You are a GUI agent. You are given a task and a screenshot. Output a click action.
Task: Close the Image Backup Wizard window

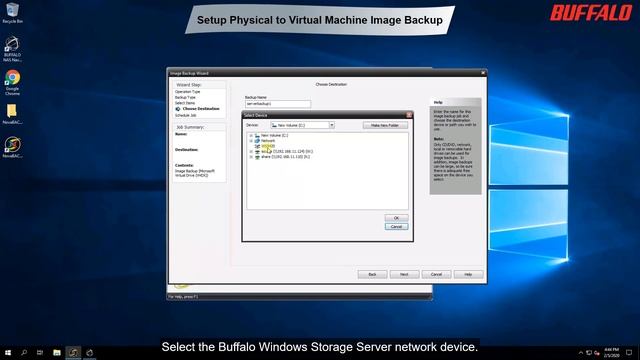(x=483, y=73)
